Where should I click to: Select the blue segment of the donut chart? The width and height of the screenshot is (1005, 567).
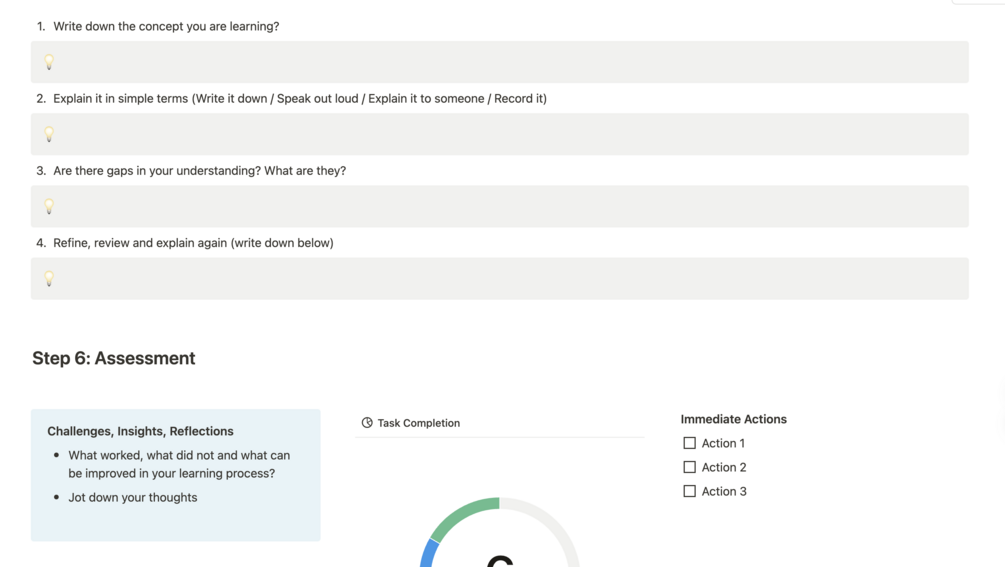tap(430, 553)
